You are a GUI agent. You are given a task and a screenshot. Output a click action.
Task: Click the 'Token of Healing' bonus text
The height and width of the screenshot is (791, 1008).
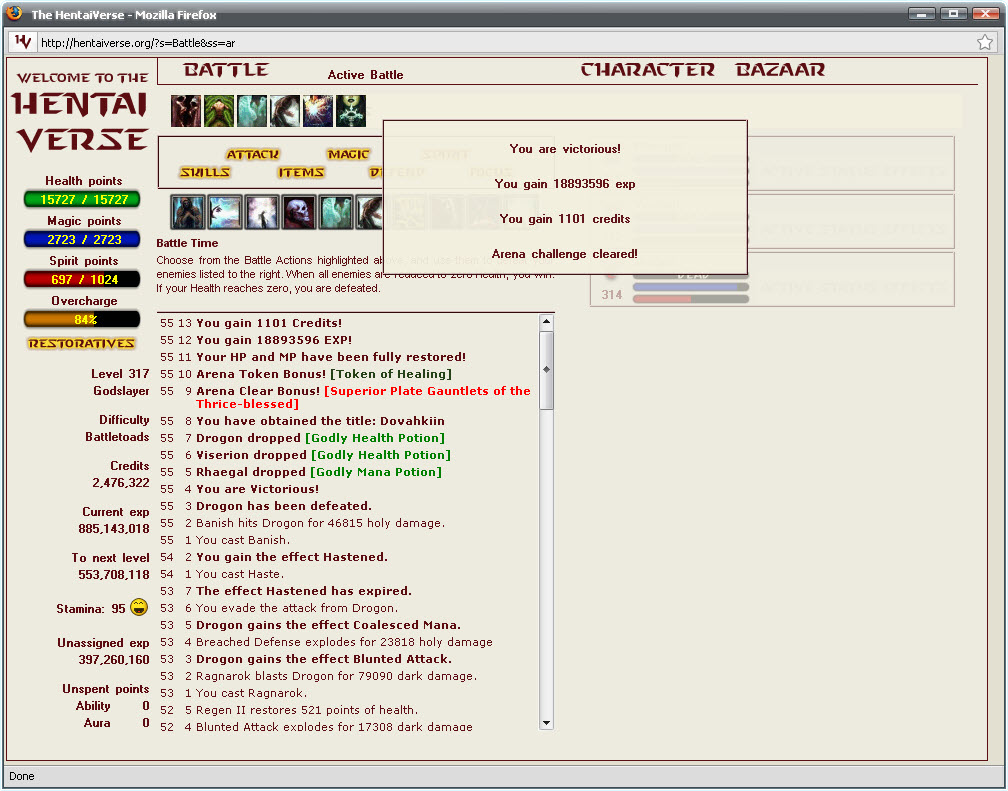(391, 374)
